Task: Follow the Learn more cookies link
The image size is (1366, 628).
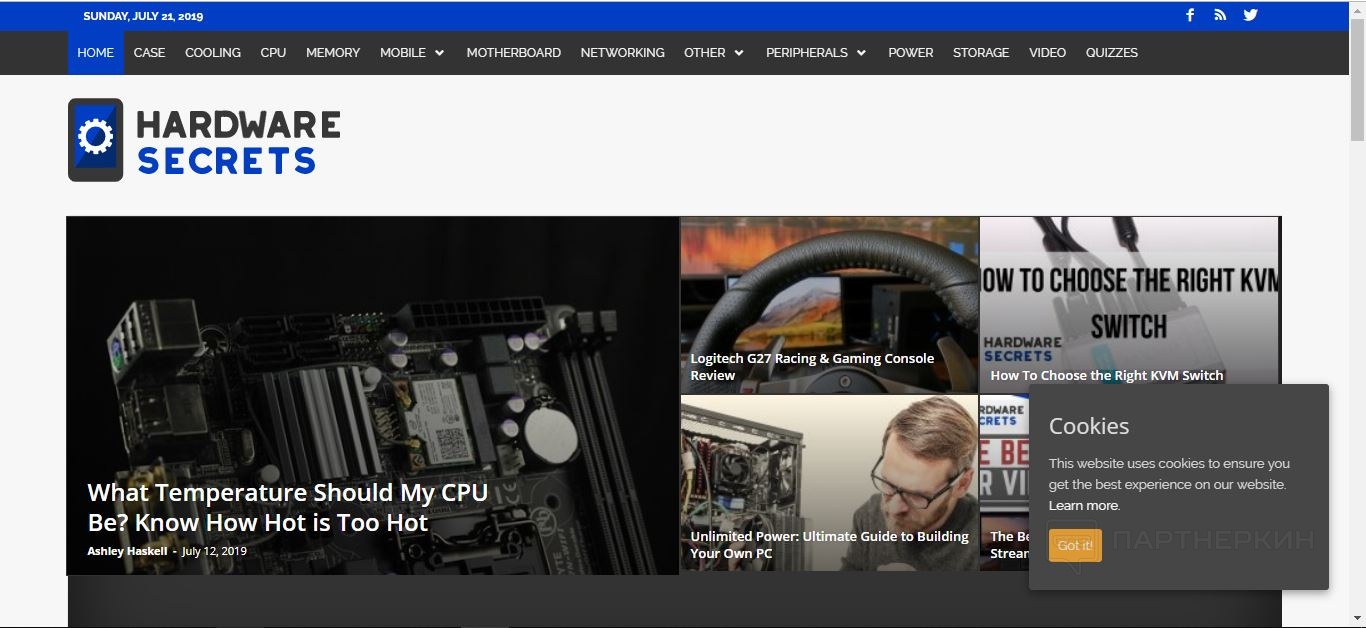Action: [1084, 506]
